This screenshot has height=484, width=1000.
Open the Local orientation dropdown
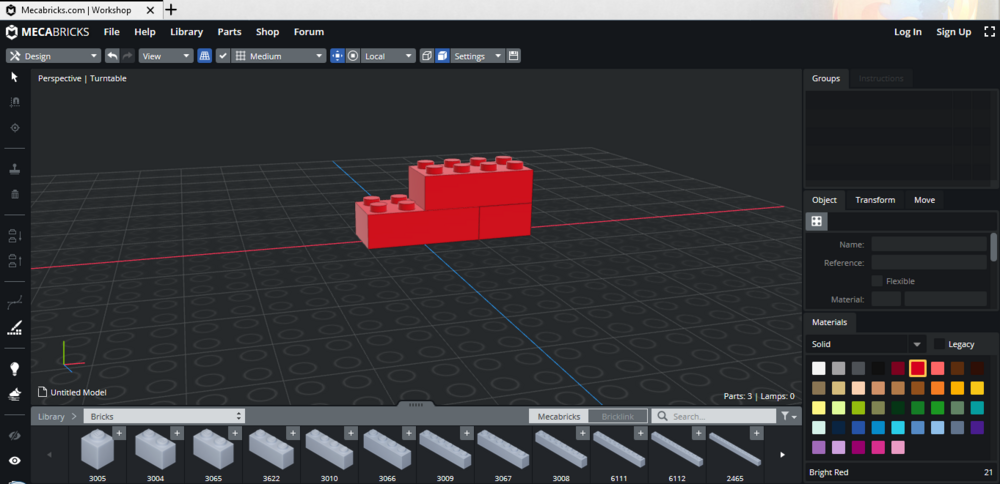pos(388,56)
